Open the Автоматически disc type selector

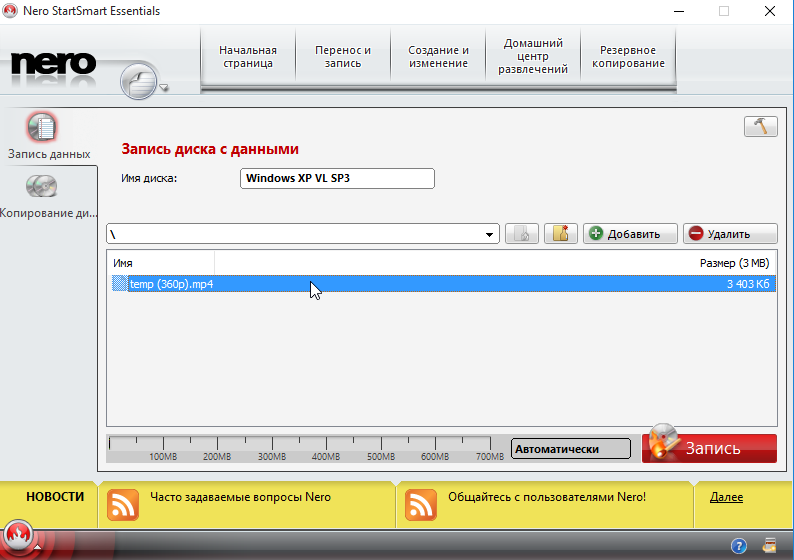pyautogui.click(x=571, y=449)
